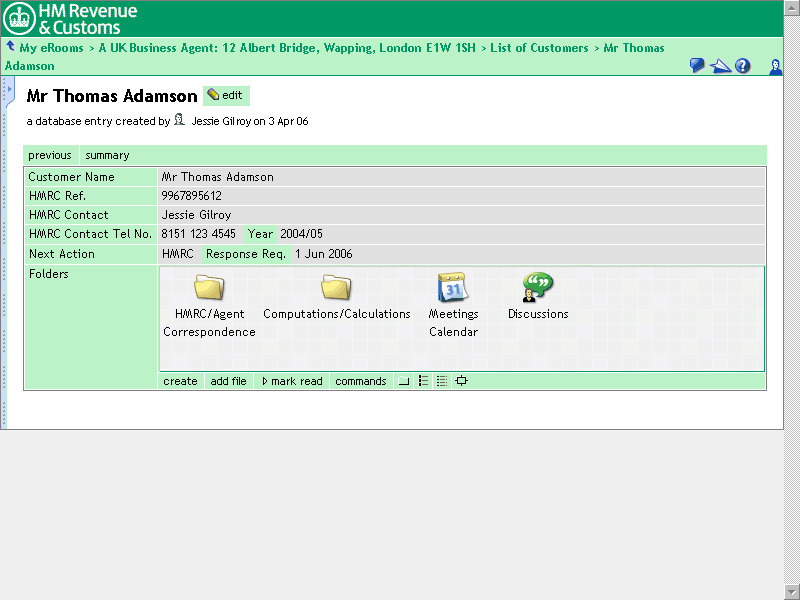Viewport: 800px width, 600px height.
Task: Open the Discussions item
Action: pyautogui.click(x=537, y=290)
